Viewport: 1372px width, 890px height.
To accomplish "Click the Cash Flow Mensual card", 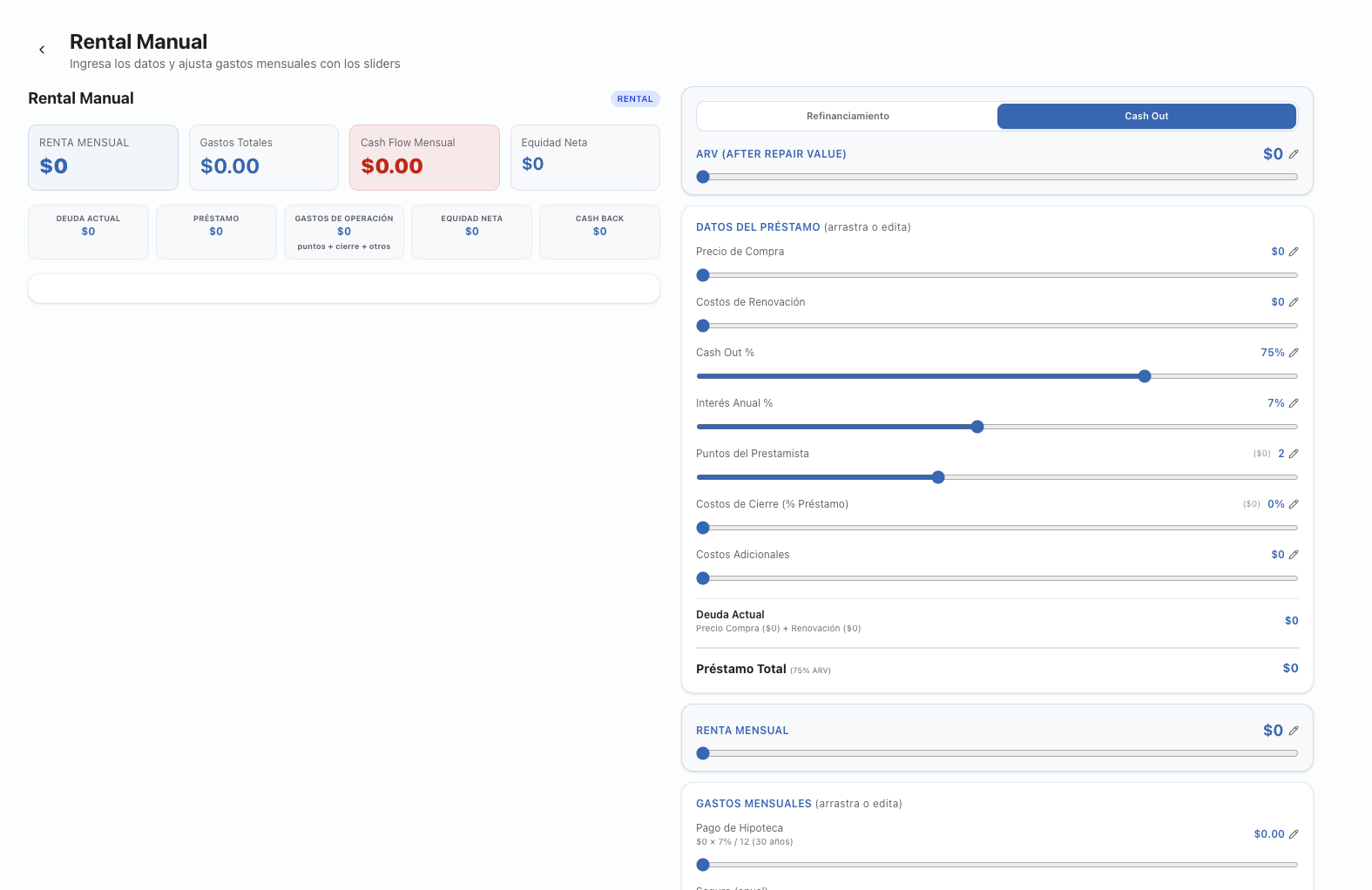I will pos(424,157).
